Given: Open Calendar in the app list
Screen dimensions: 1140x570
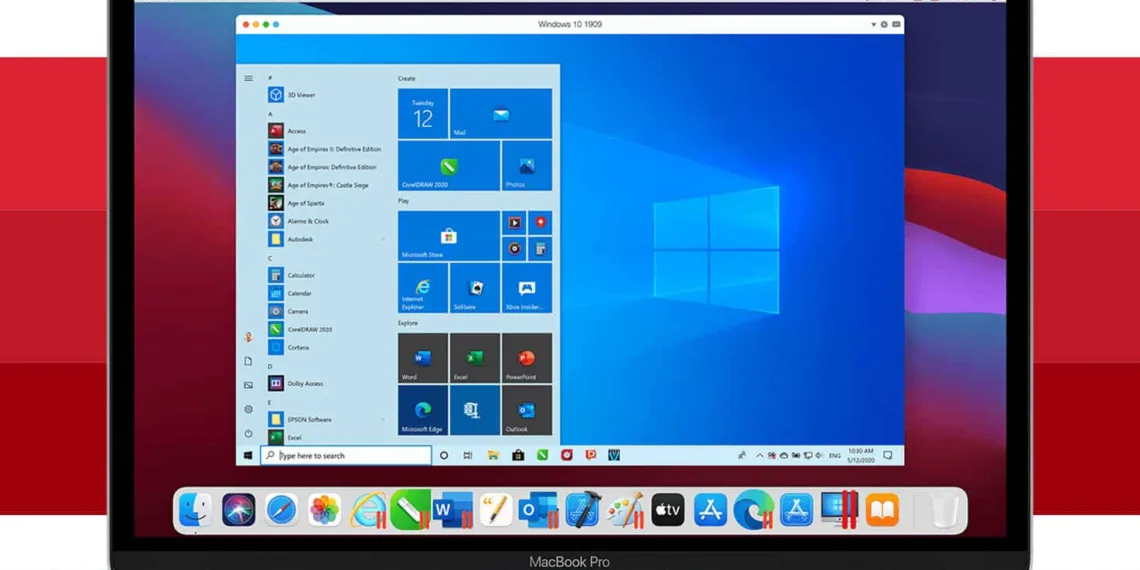Looking at the screenshot, I should 290,294.
